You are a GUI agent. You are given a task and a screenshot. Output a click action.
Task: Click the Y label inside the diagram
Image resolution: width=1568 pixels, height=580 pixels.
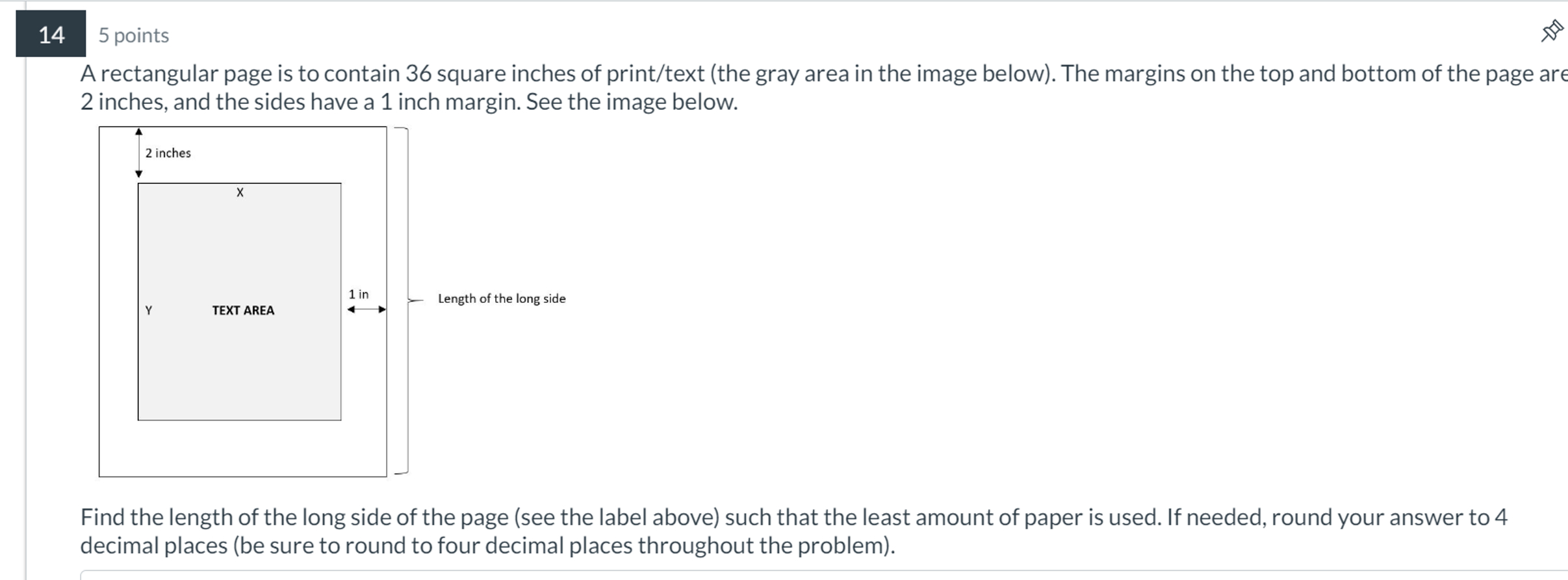[148, 311]
